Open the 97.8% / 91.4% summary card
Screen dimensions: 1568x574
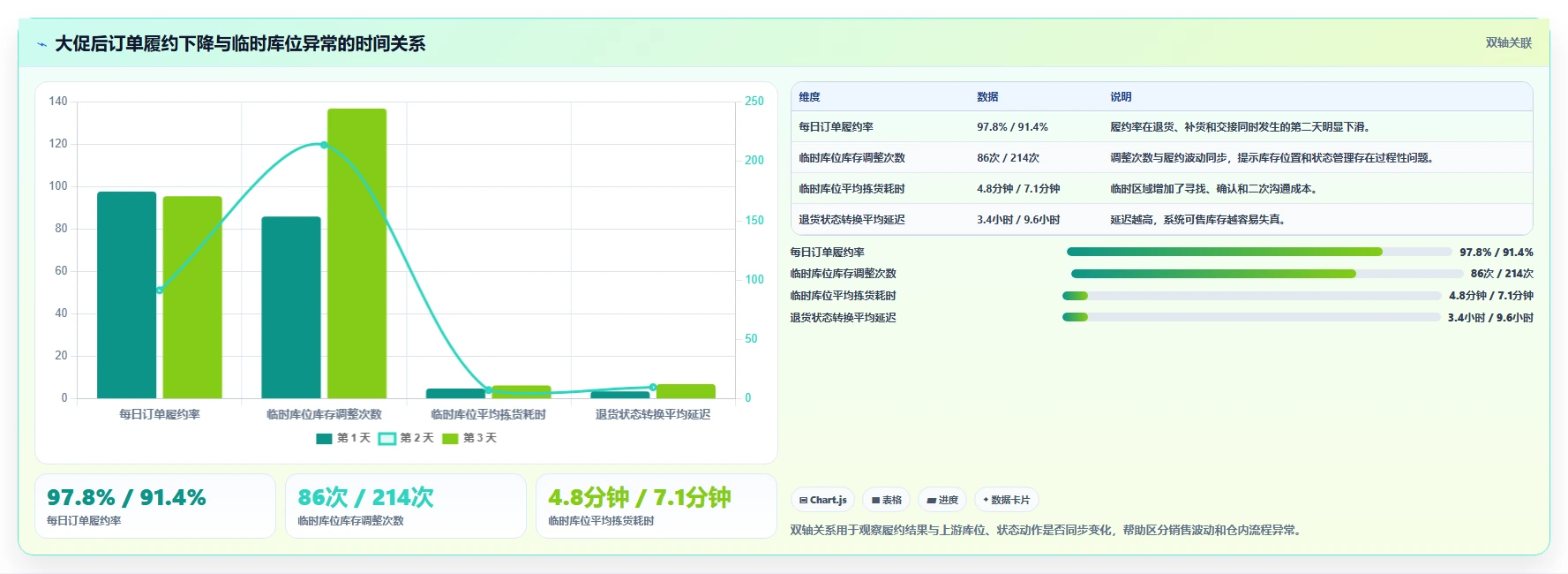[x=155, y=506]
